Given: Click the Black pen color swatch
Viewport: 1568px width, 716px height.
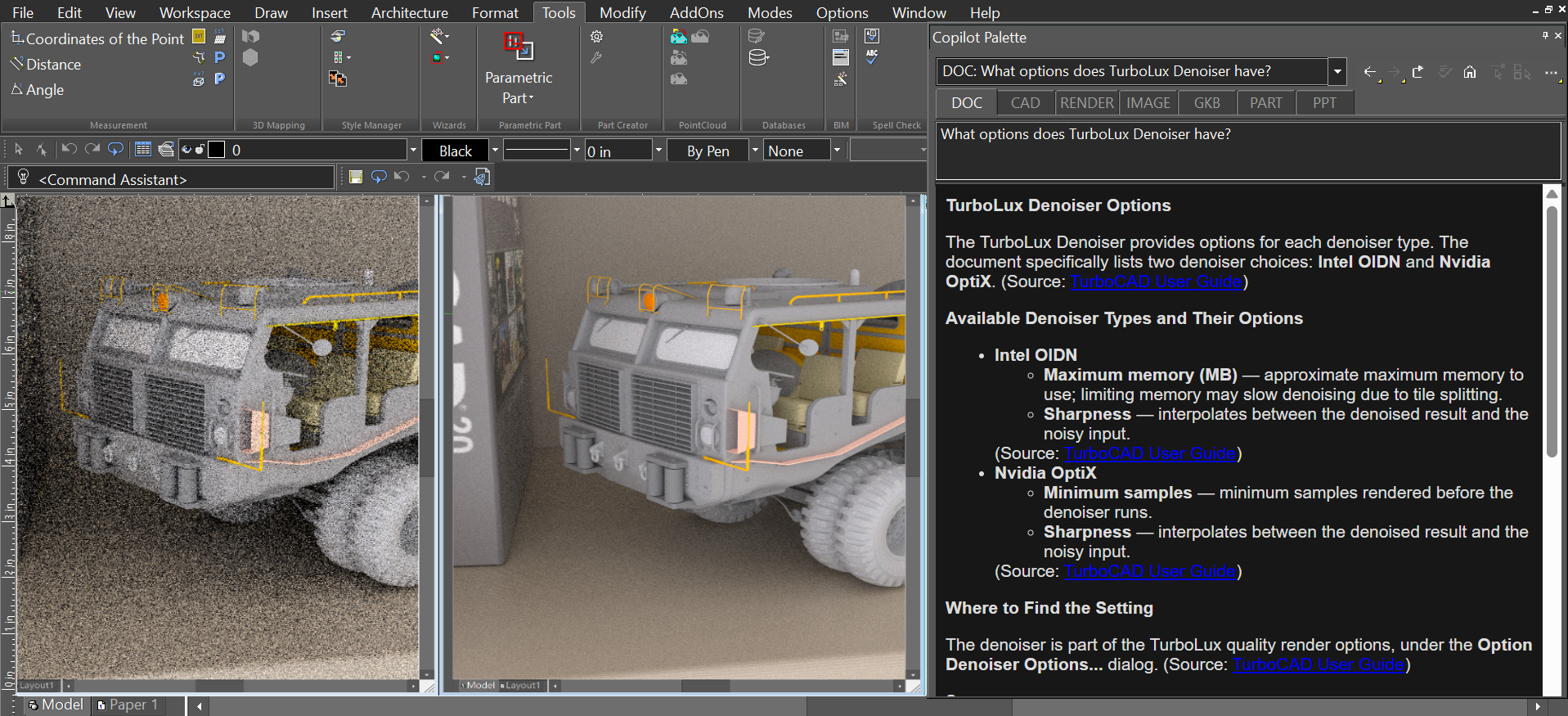Looking at the screenshot, I should tap(456, 151).
